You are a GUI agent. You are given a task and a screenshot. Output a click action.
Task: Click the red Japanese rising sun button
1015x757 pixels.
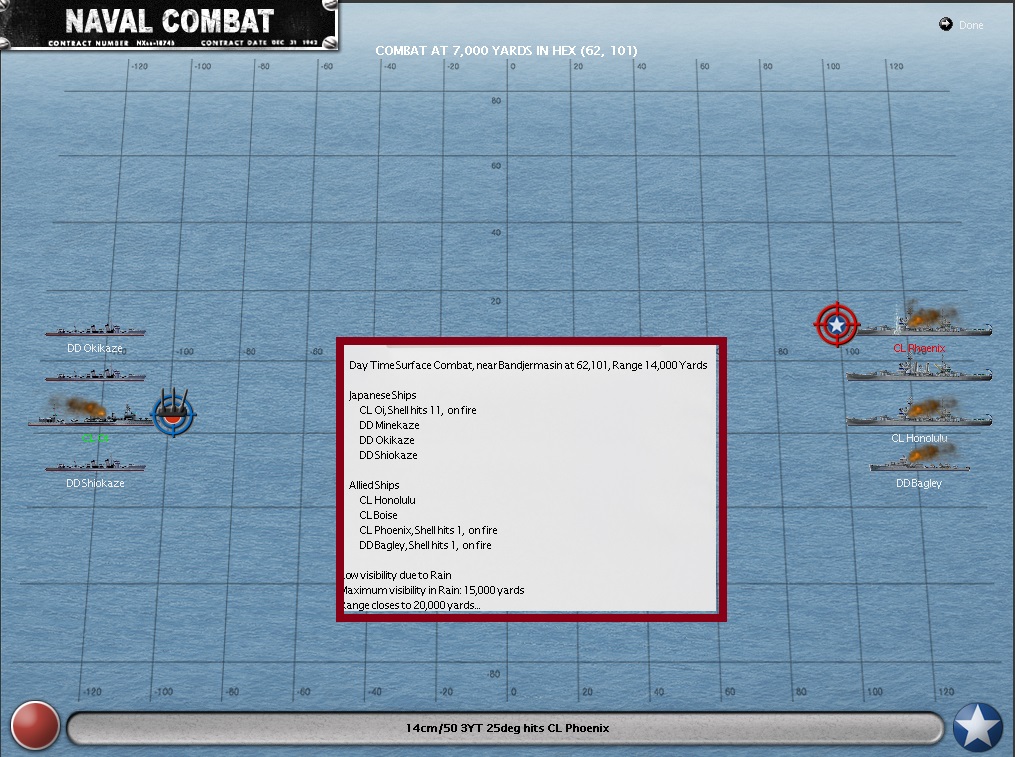click(35, 725)
